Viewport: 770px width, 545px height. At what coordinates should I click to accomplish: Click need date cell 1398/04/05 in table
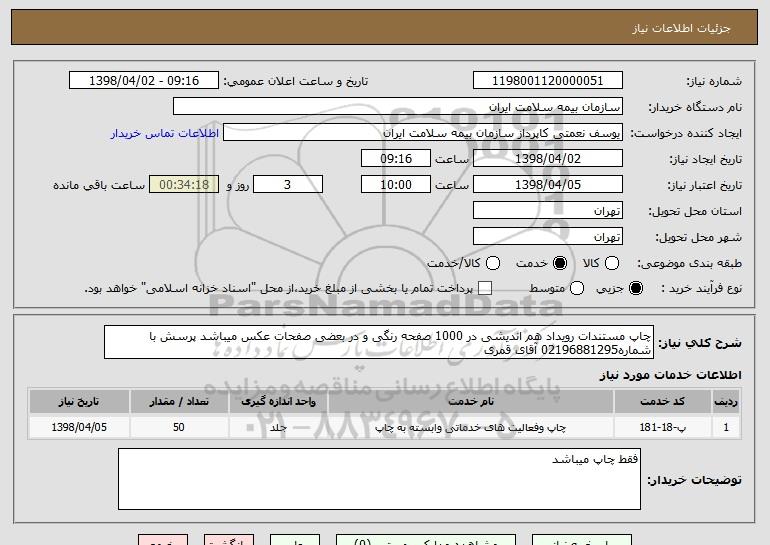point(79,427)
